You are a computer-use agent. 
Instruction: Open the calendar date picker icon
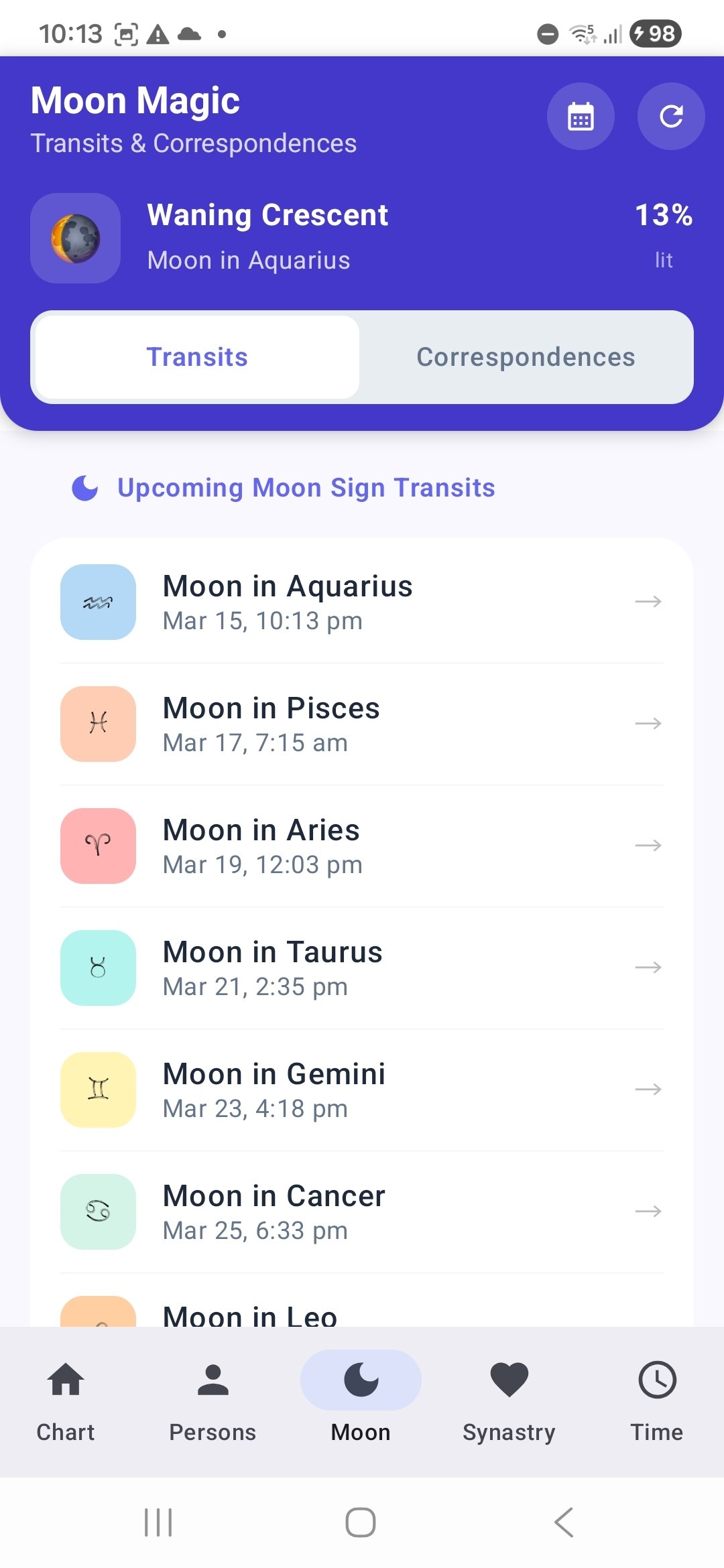[581, 117]
